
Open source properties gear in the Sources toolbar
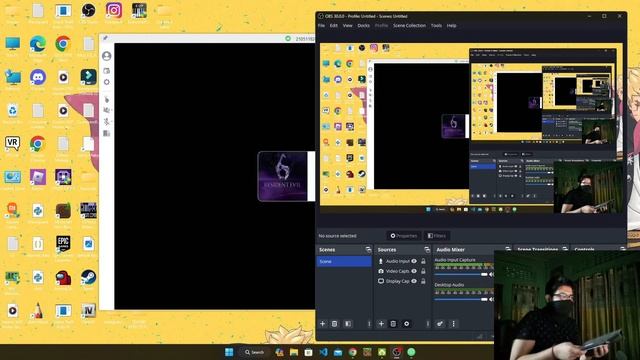click(x=407, y=324)
